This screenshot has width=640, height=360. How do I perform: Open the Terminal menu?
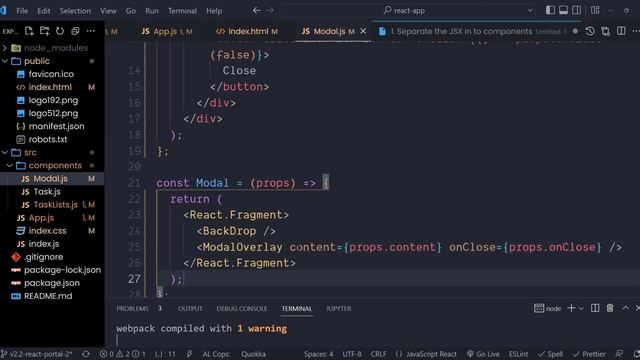tap(182, 11)
